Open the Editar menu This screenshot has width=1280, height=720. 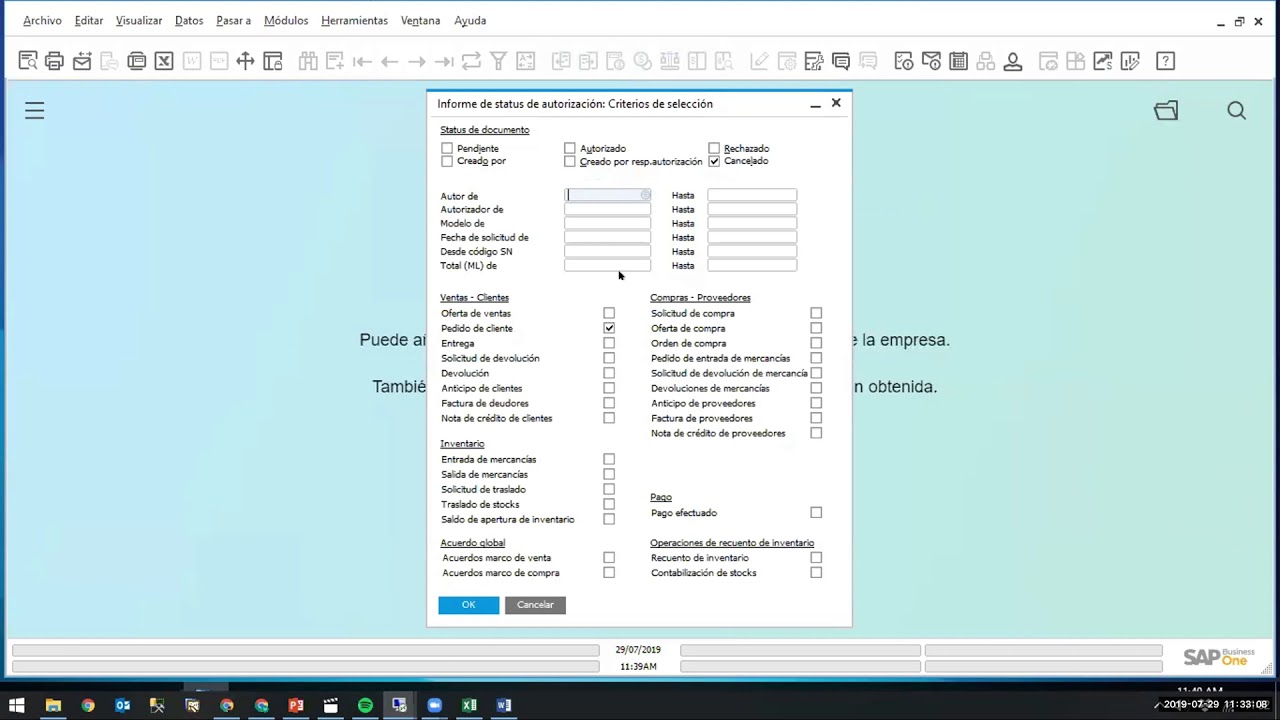click(x=88, y=20)
